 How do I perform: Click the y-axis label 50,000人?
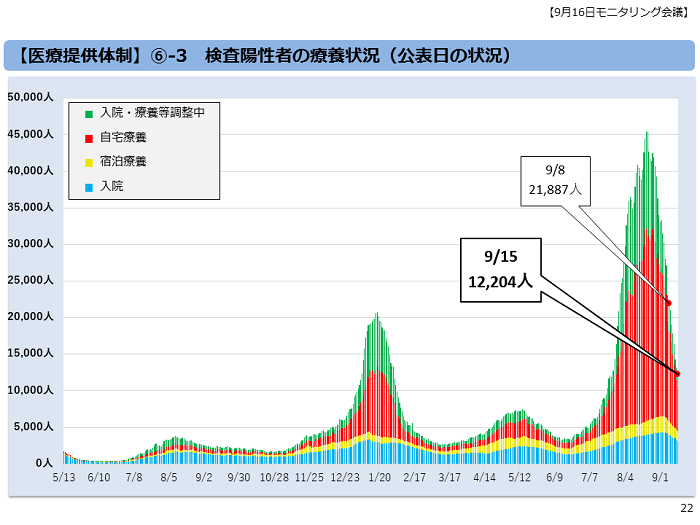[x=30, y=97]
